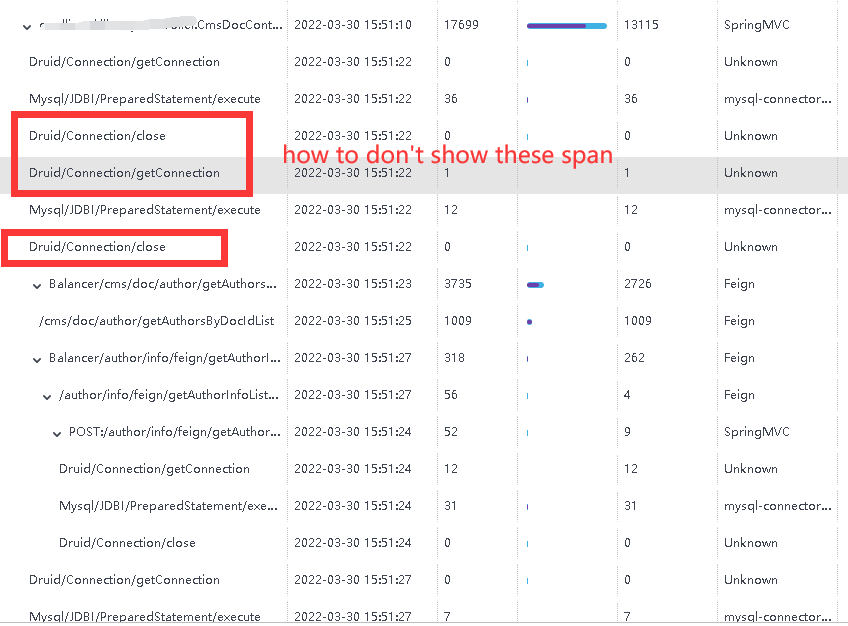Select Mysql/JDBI/PreparedStatement/exe... nested span
Viewport: 848px width, 626px height.
168,506
